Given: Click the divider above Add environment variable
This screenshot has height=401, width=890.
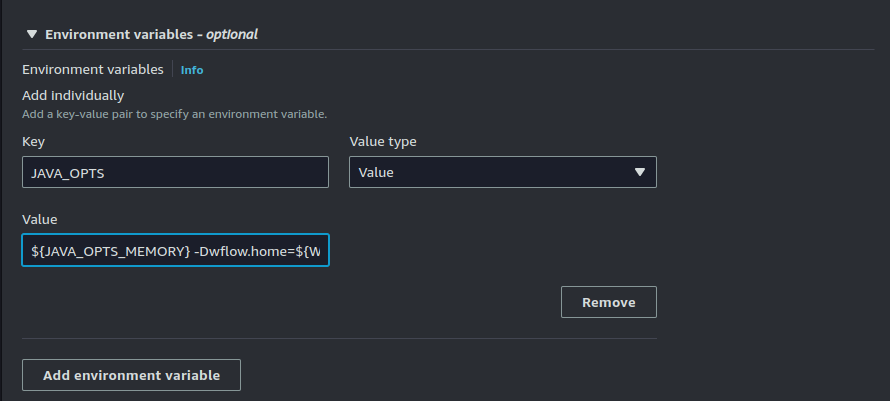Looking at the screenshot, I should coord(339,338).
